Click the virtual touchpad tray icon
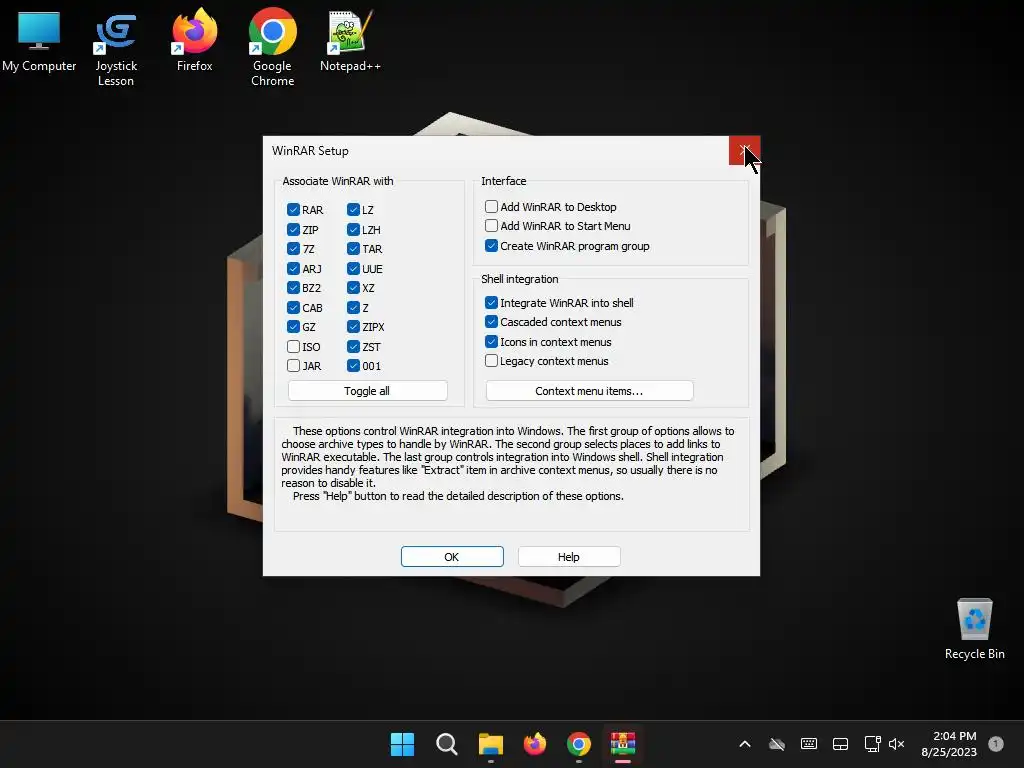The width and height of the screenshot is (1024, 768). pos(840,744)
